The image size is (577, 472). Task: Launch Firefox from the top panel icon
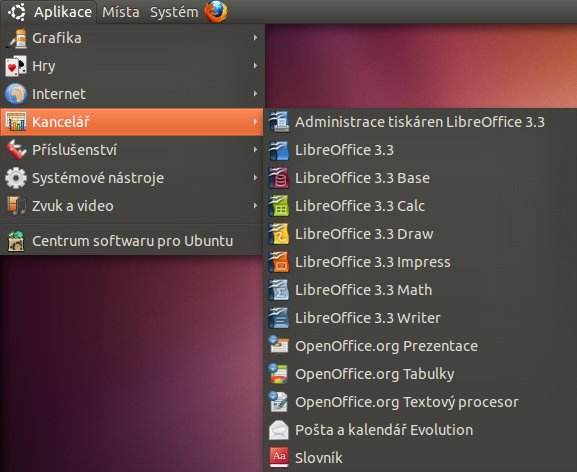(x=216, y=11)
